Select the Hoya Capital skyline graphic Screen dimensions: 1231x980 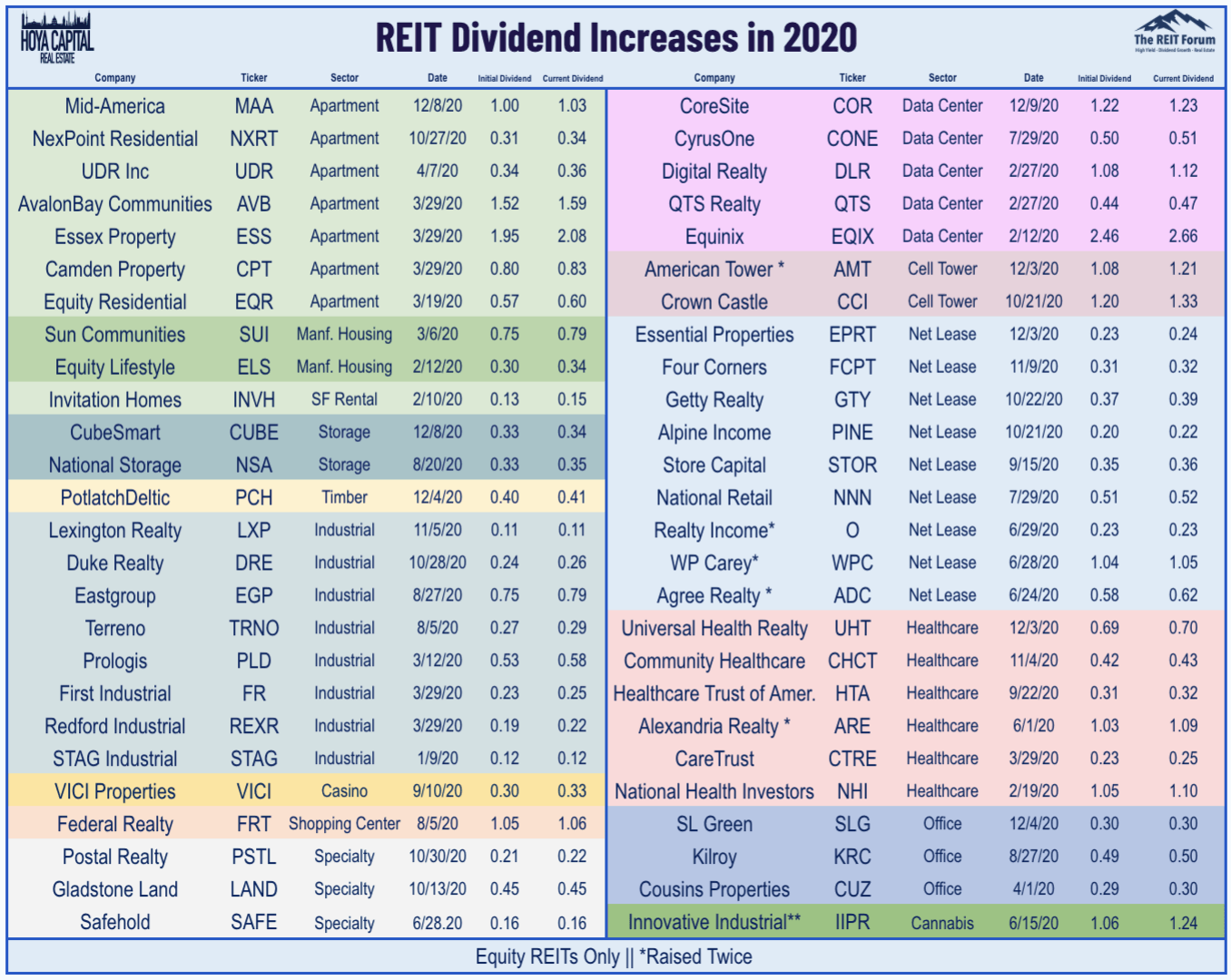point(54,18)
